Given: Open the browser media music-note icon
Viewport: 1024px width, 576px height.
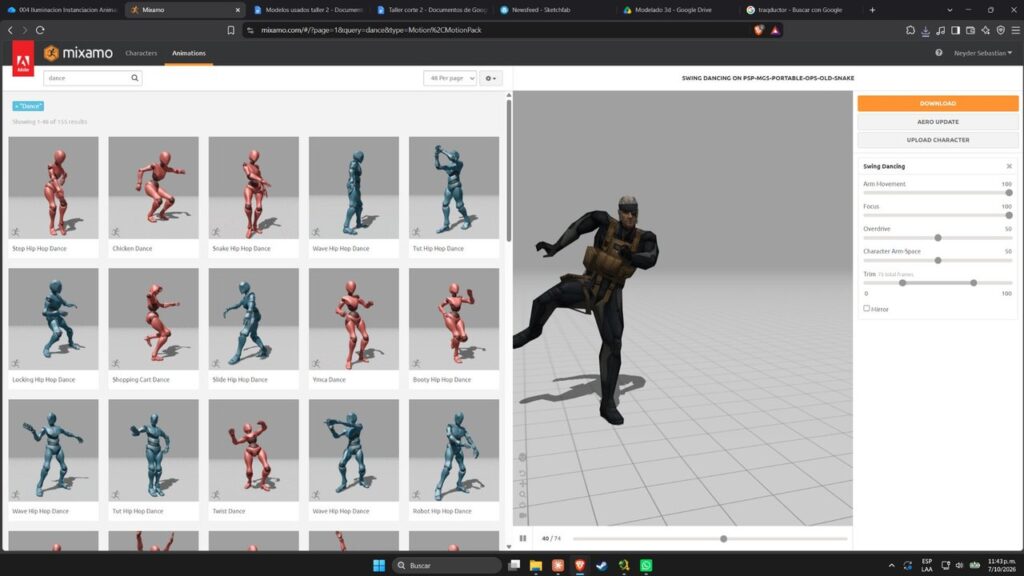Looking at the screenshot, I should point(940,30).
